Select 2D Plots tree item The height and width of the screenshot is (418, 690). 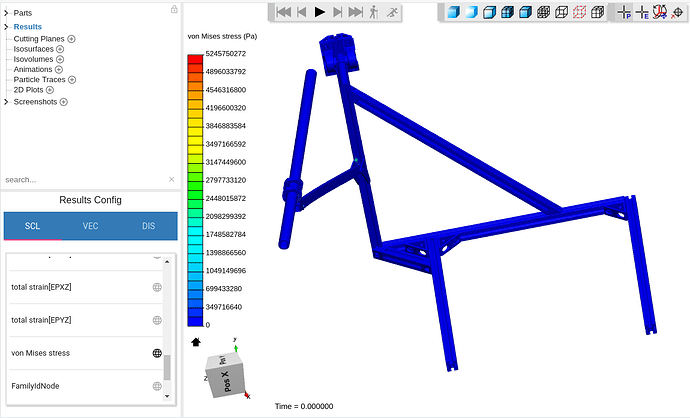point(28,90)
